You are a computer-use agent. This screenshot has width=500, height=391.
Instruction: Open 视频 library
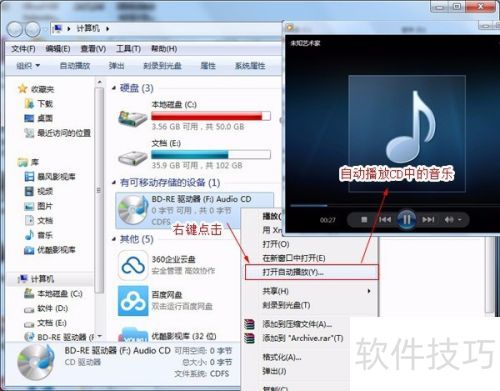click(x=39, y=191)
